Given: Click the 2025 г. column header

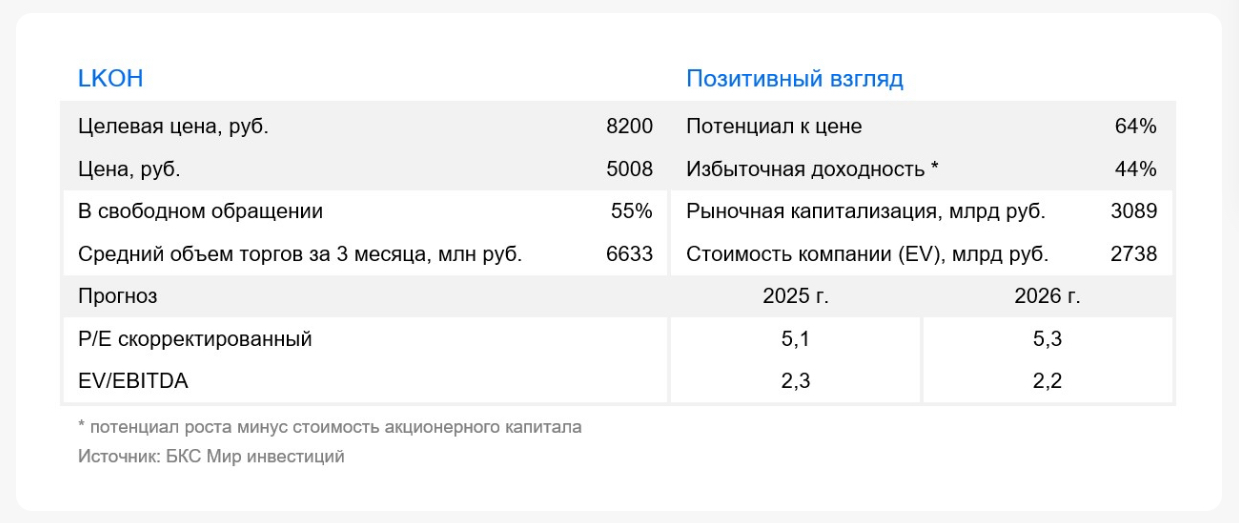Looking at the screenshot, I should [795, 297].
